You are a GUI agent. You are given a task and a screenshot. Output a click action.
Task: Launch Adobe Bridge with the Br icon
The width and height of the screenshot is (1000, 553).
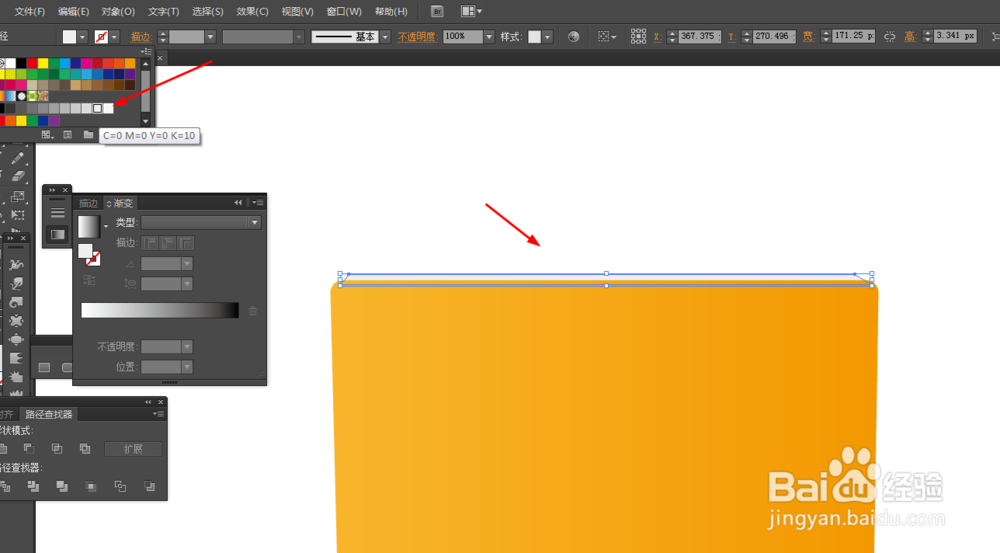coord(437,11)
